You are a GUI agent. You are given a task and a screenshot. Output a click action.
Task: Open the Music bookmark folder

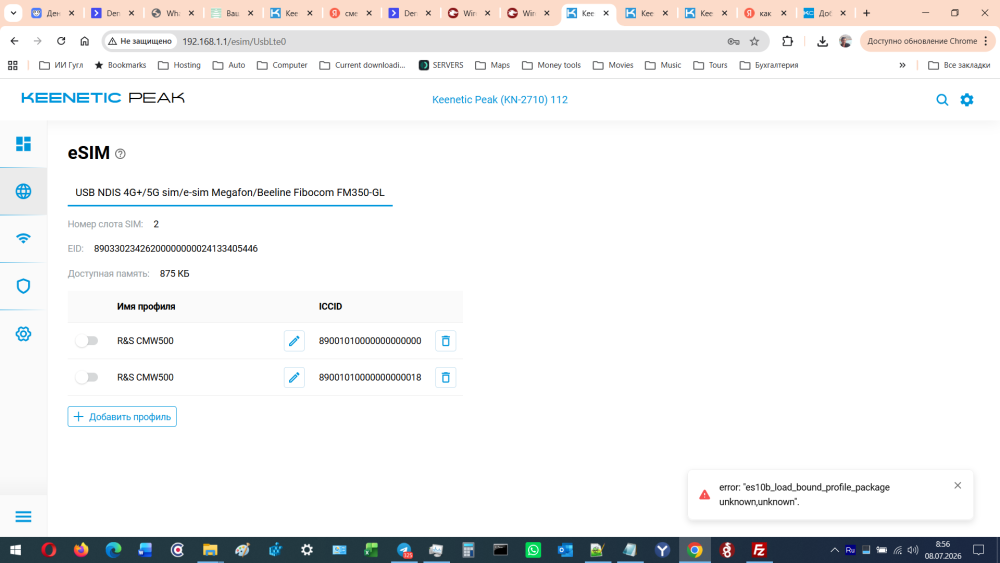[x=663, y=65]
